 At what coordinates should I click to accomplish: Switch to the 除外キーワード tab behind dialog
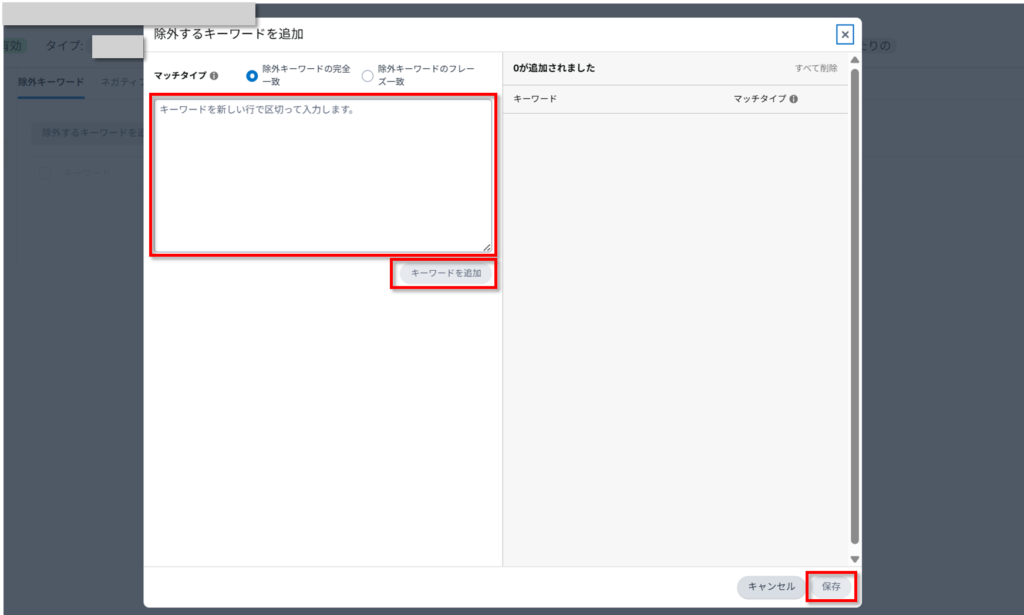51,82
